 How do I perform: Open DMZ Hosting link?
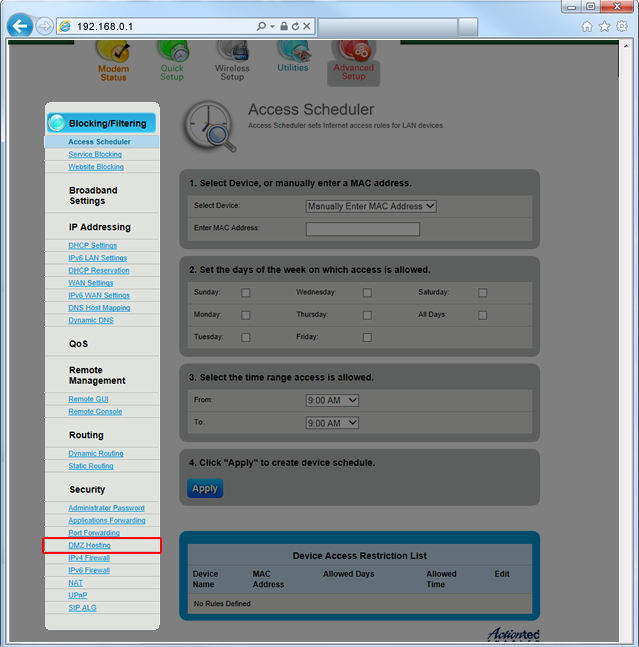[90, 545]
